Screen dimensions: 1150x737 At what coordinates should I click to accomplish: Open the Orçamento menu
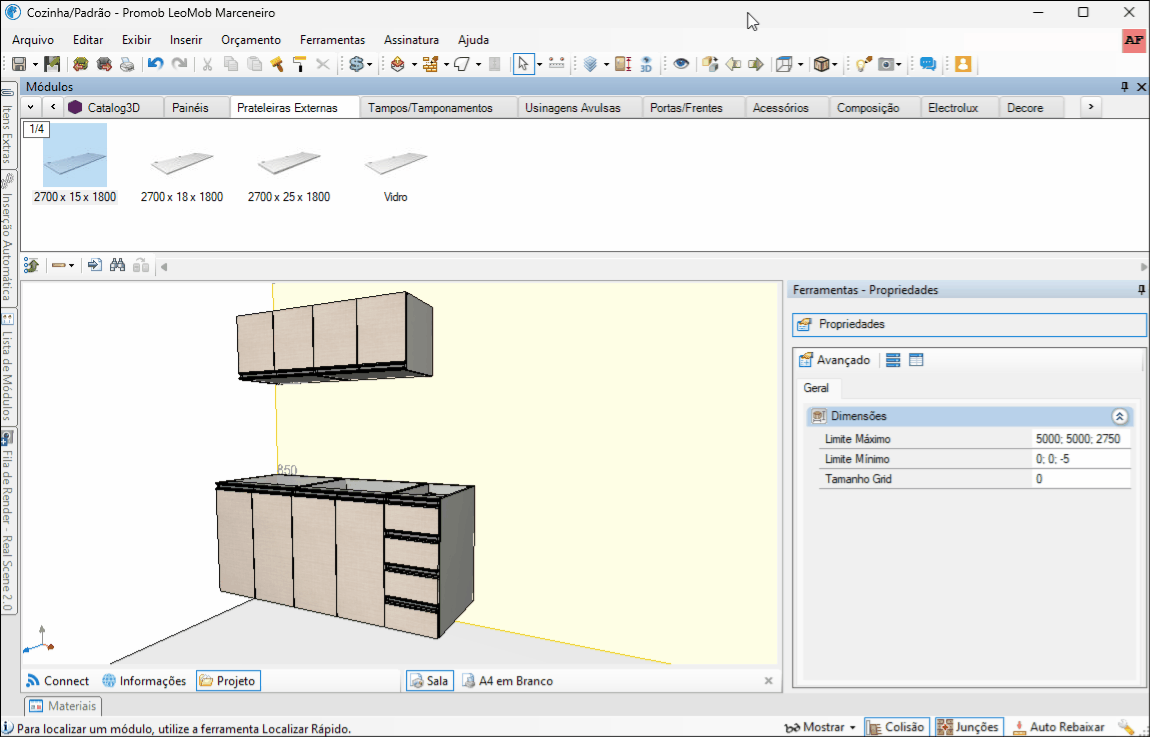(x=251, y=40)
